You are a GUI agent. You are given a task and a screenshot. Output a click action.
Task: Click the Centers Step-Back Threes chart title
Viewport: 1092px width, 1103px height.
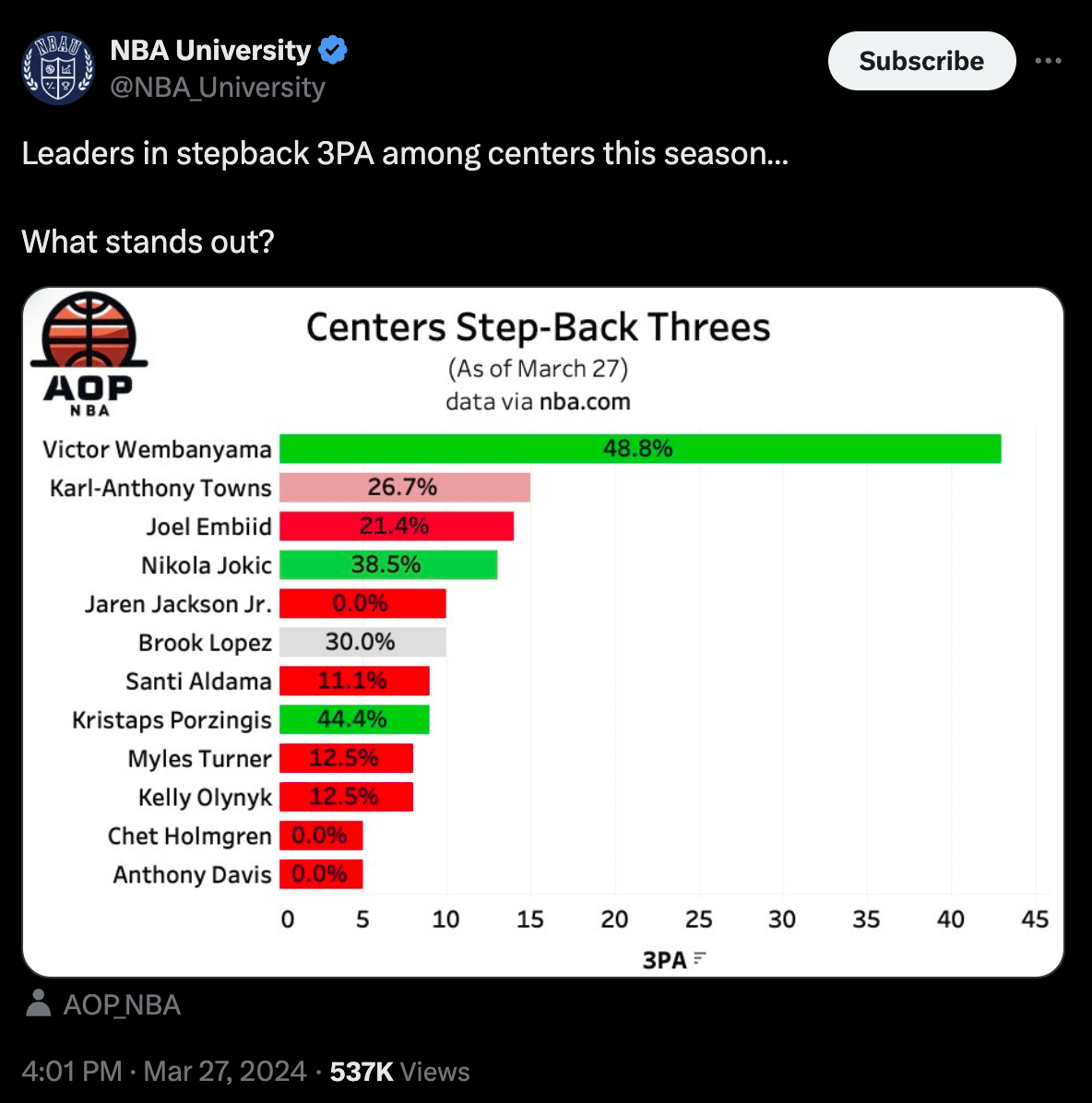point(538,327)
